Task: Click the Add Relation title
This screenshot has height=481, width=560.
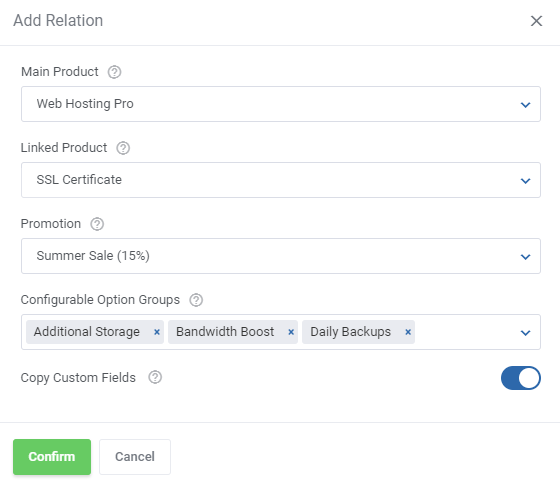Action: click(58, 20)
